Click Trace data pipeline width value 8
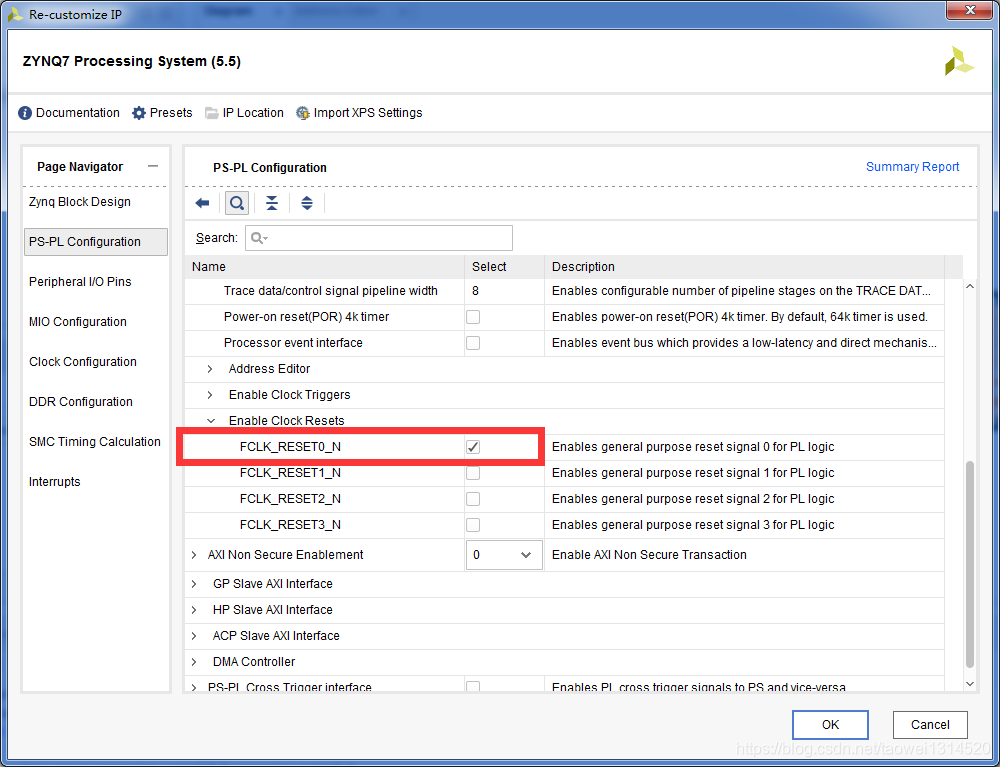The height and width of the screenshot is (767, 1000). [x=476, y=291]
